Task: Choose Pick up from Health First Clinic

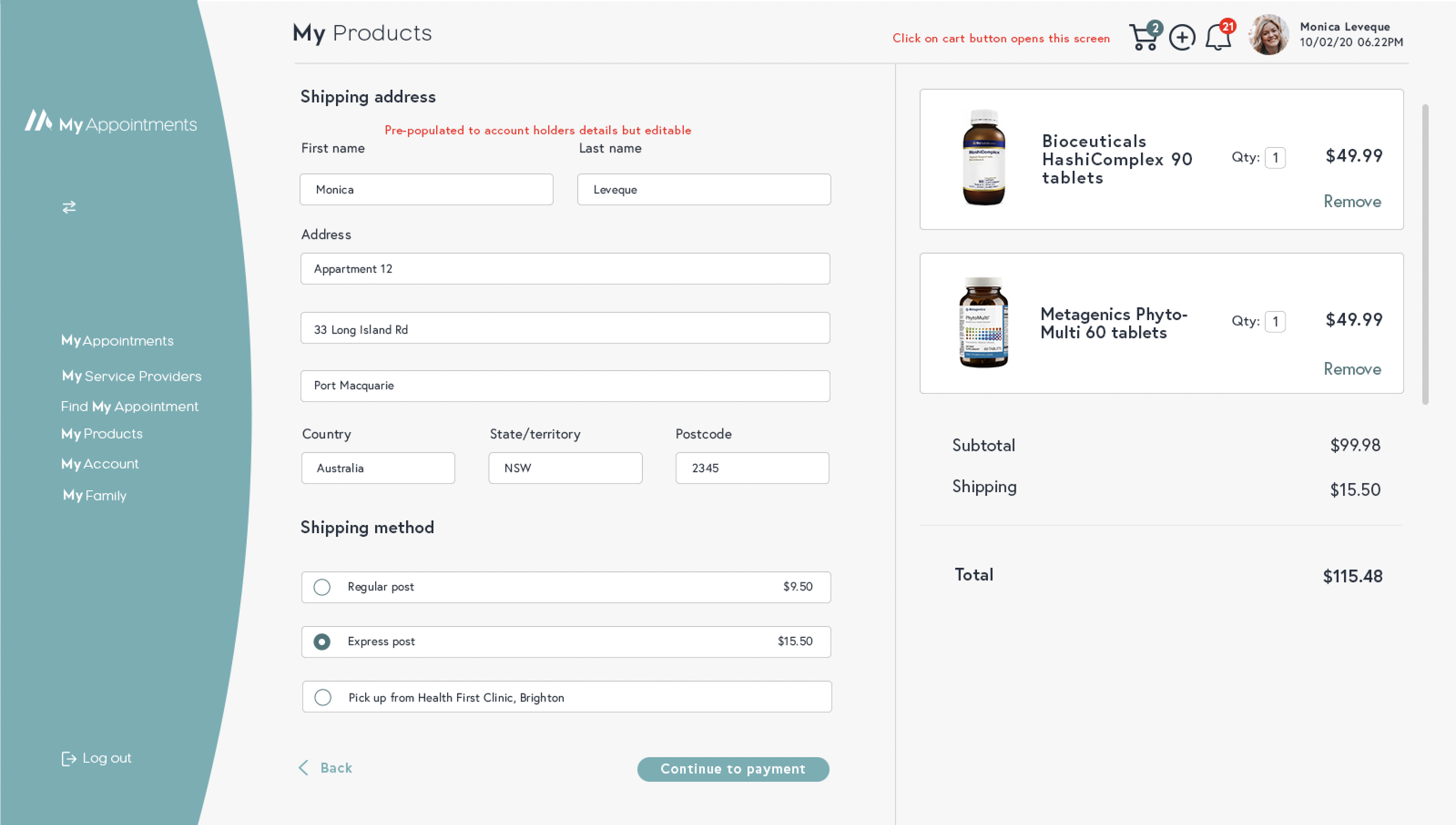Action: pyautogui.click(x=323, y=697)
